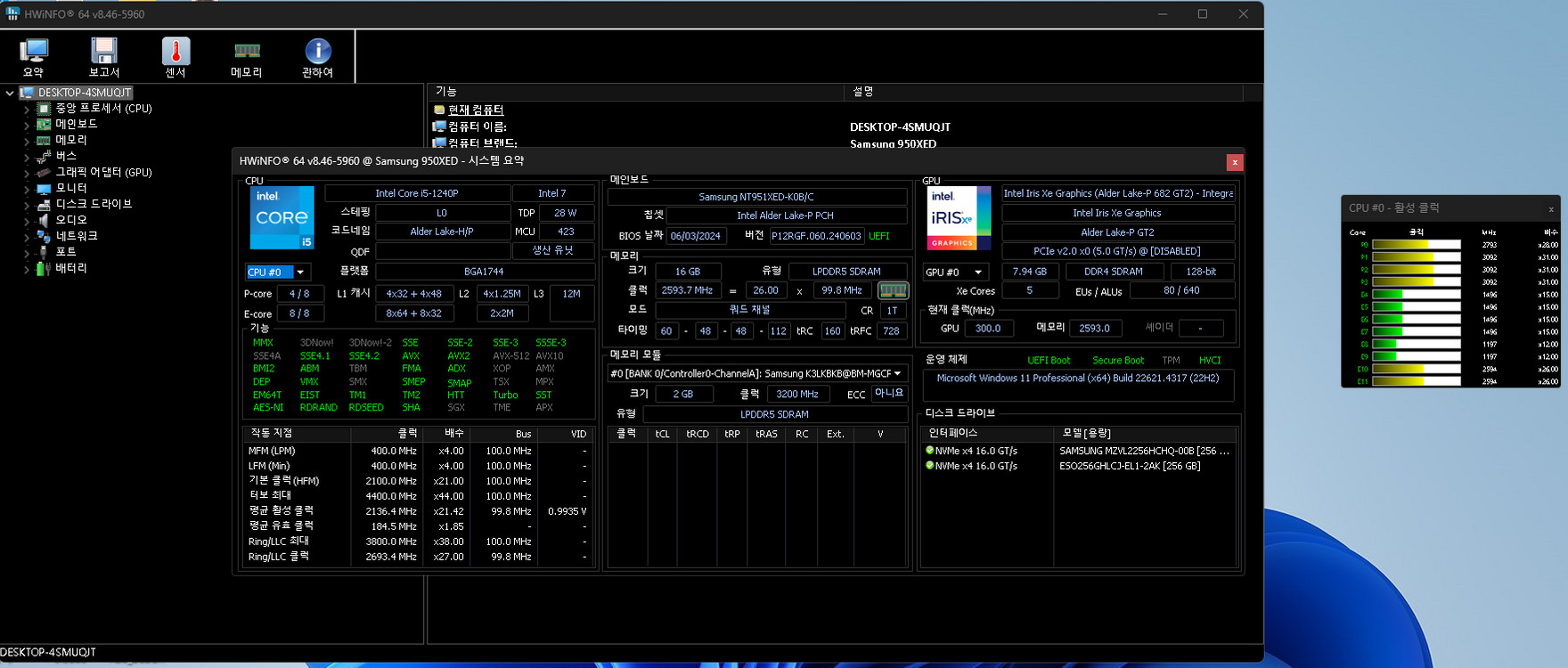Click the 설명 column header
Viewport: 1568px width, 668px height.
[1043, 92]
